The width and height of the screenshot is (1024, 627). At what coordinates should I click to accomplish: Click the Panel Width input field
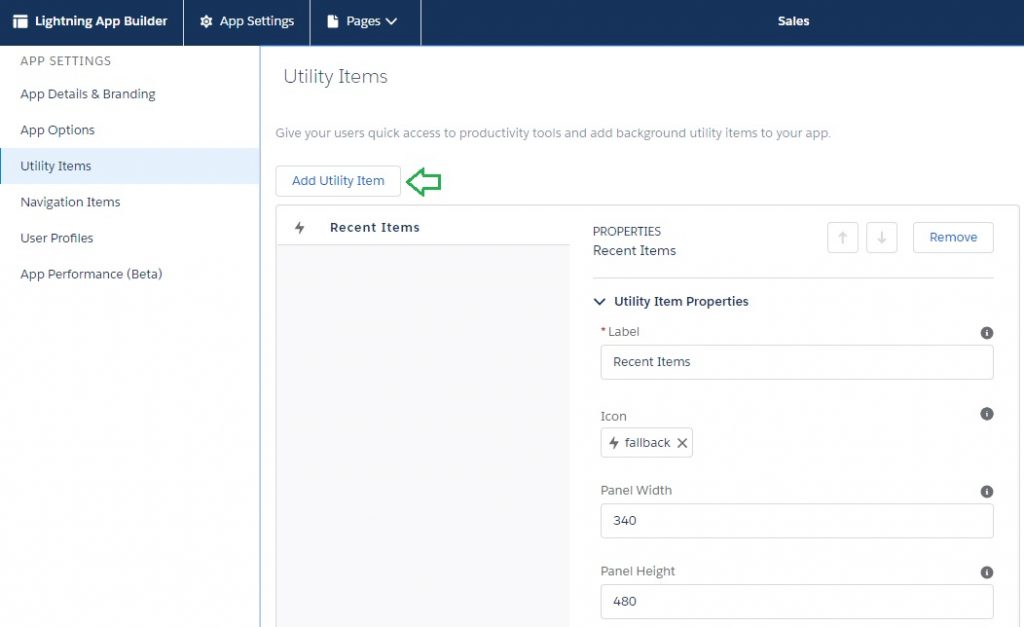796,521
